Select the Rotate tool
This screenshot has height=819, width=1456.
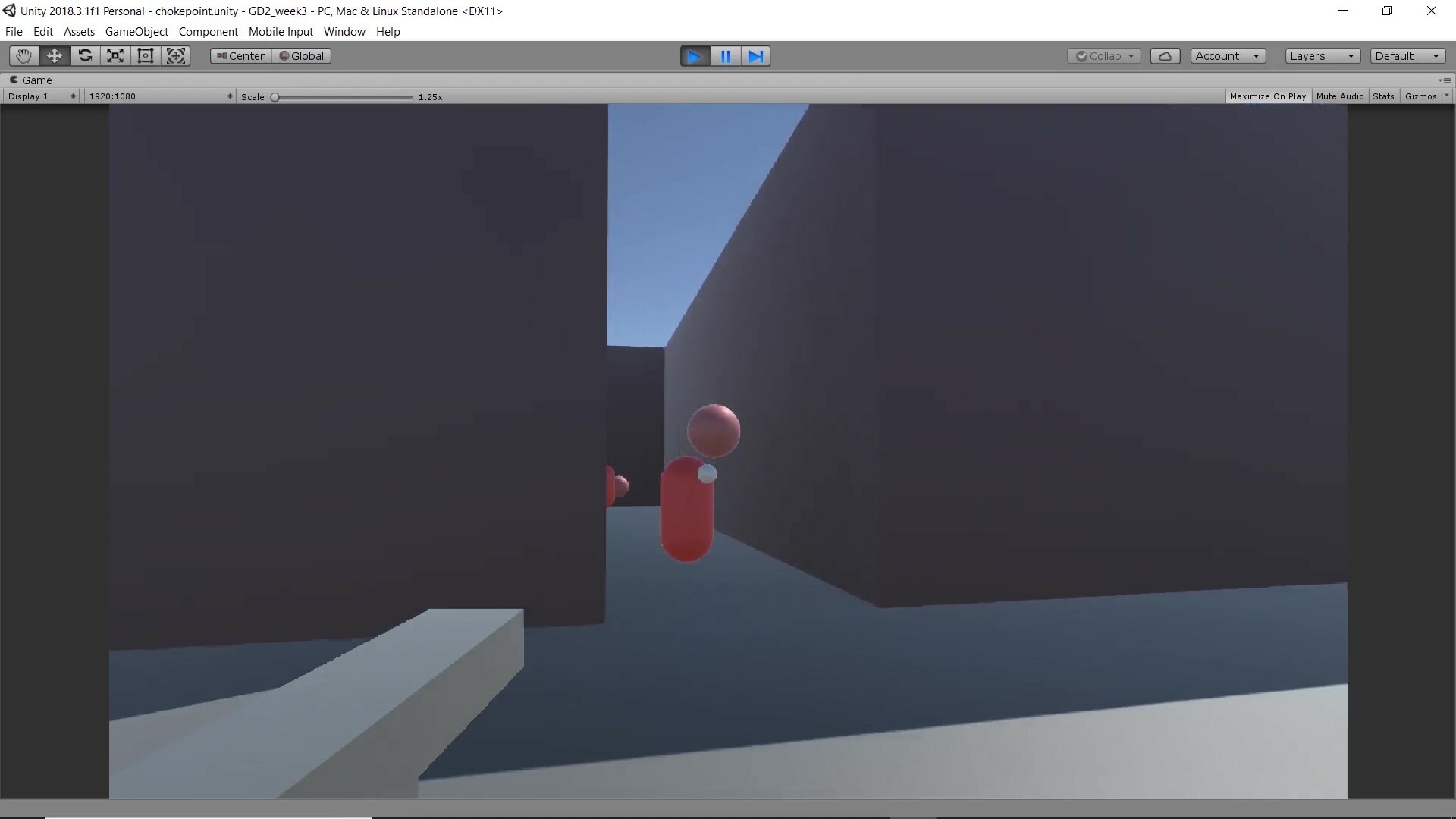click(85, 56)
